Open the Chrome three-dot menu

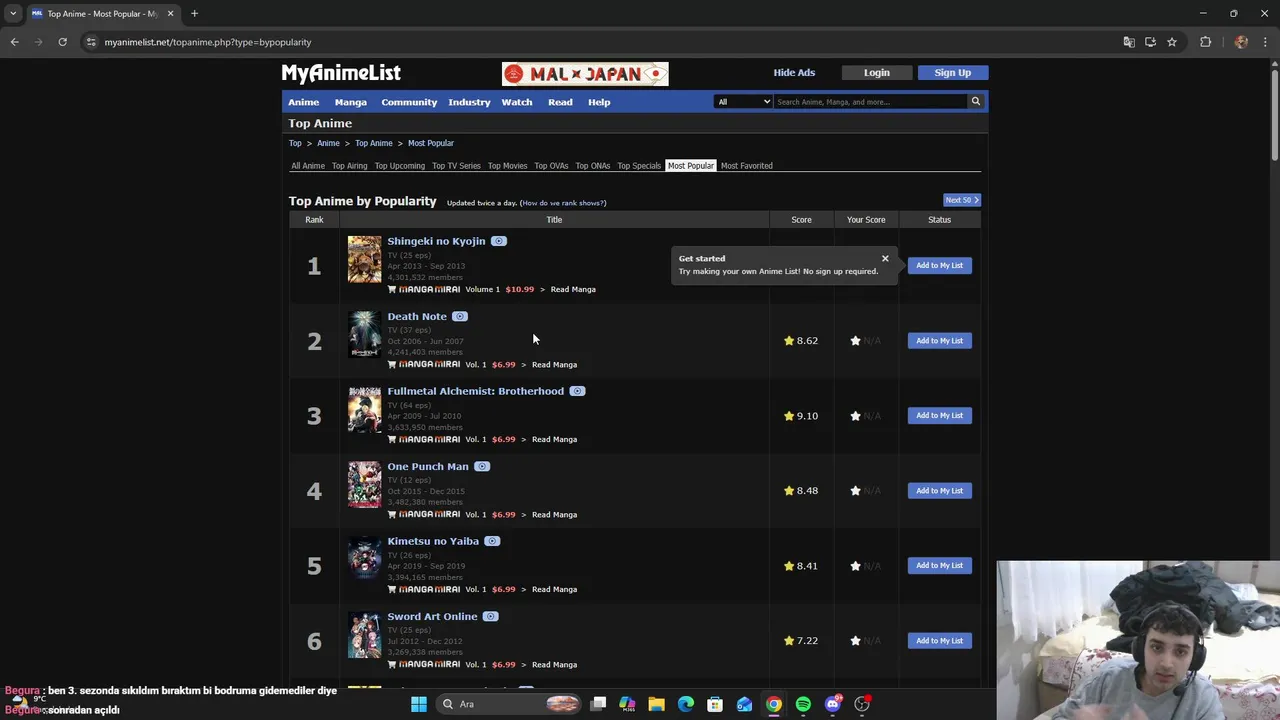(1266, 42)
